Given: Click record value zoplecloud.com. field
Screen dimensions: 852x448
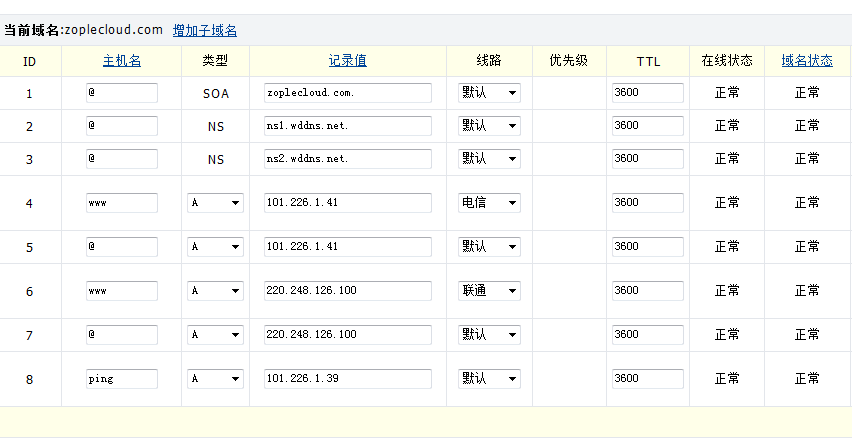Looking at the screenshot, I should [347, 93].
